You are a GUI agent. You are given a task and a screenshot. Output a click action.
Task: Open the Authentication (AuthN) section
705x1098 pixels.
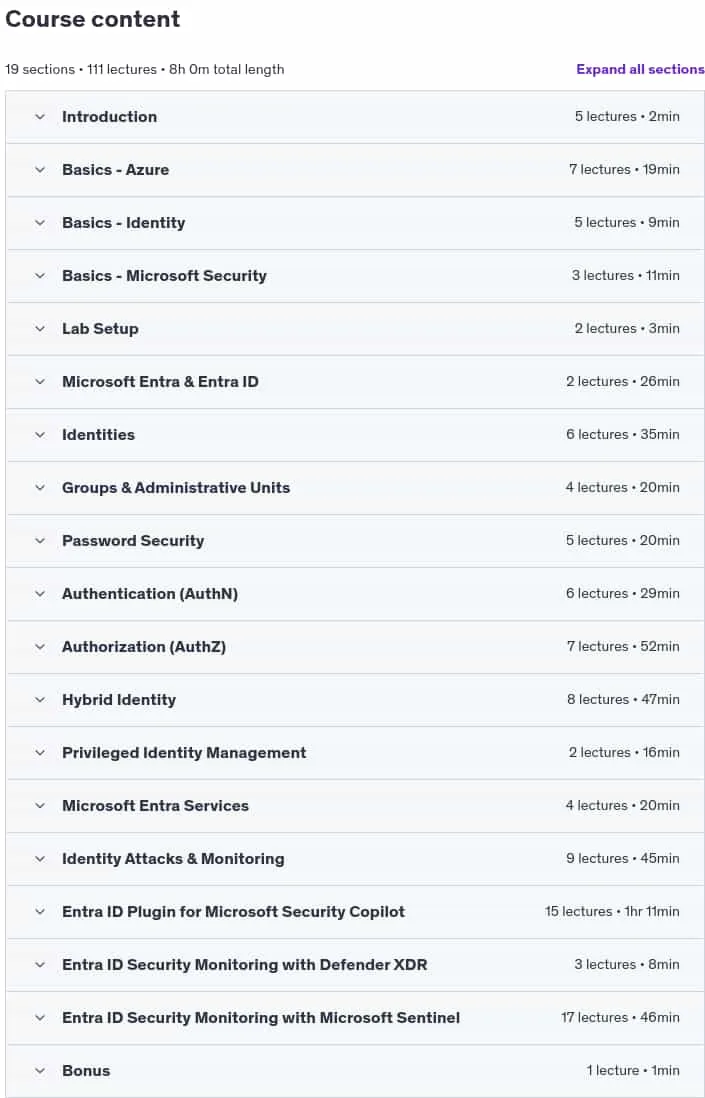click(x=355, y=594)
